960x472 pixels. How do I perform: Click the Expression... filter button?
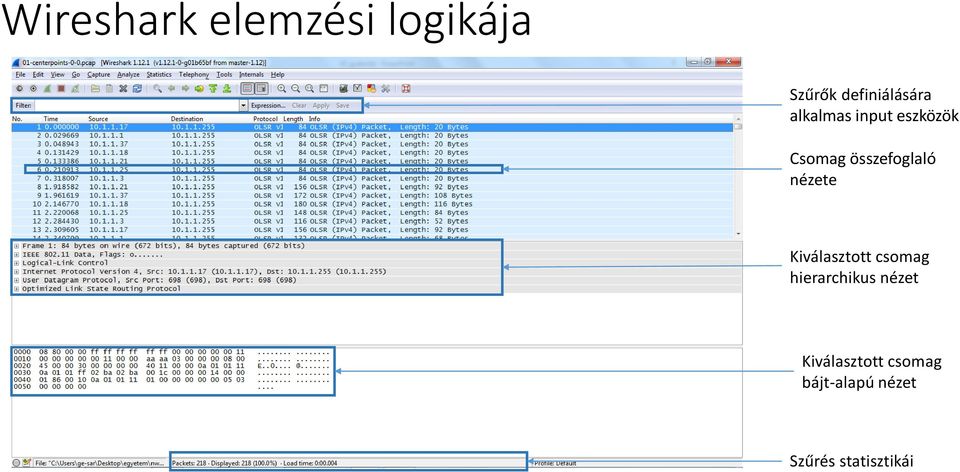268,105
